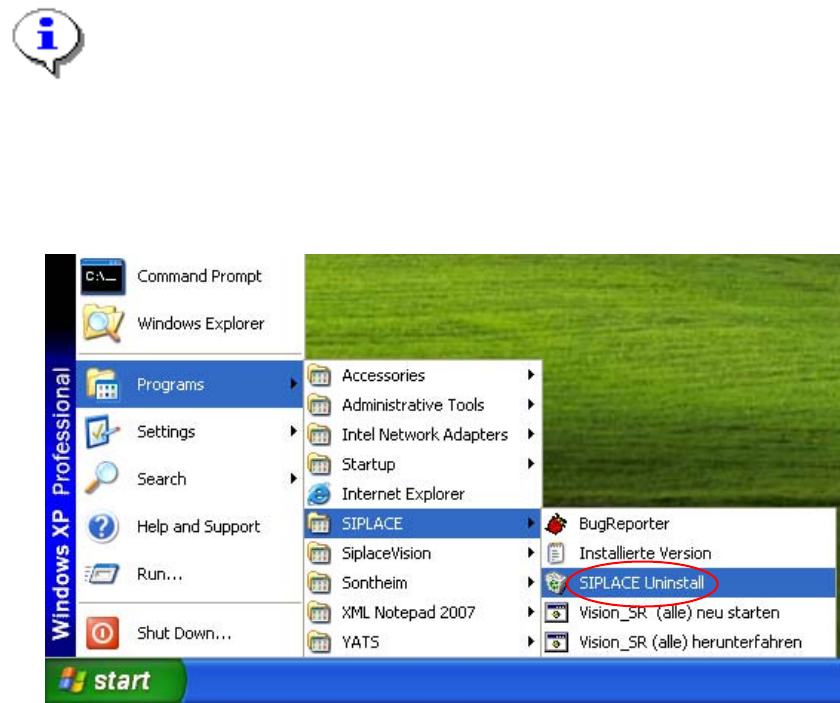Click the Settings checkmark icon

tap(102, 431)
